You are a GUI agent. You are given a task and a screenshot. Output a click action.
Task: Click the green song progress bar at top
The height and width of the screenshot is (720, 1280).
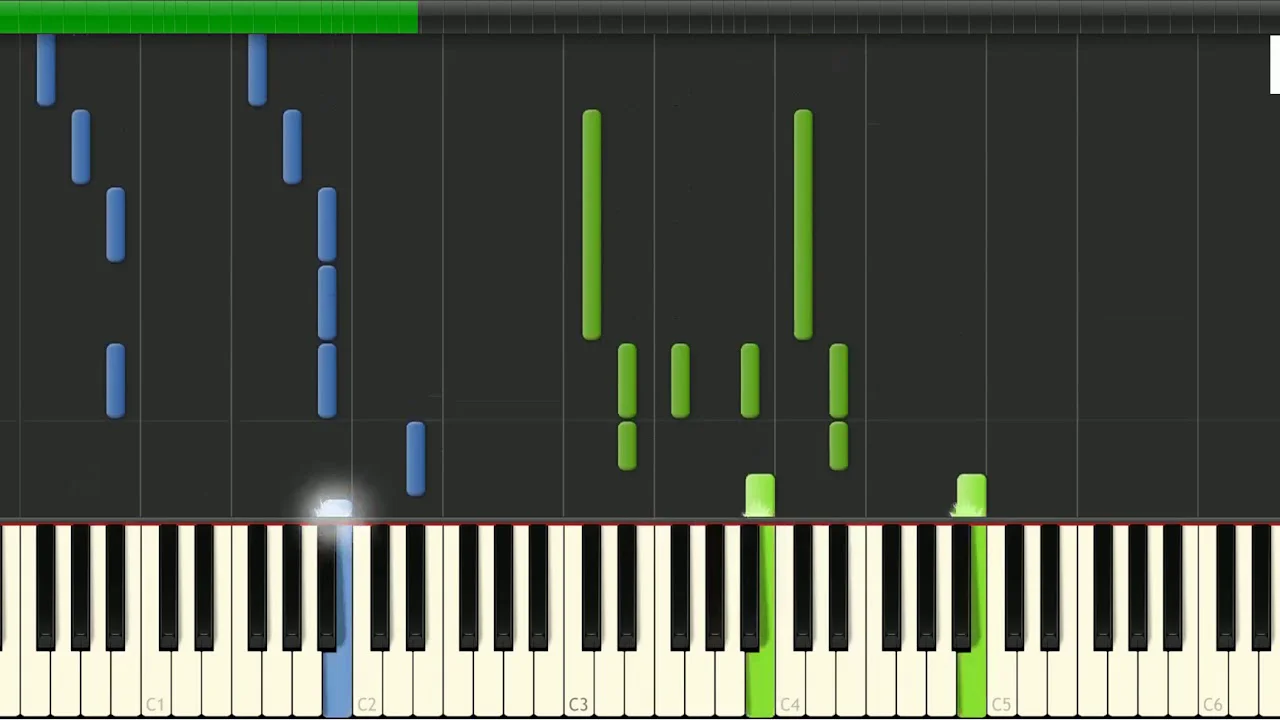click(x=209, y=17)
